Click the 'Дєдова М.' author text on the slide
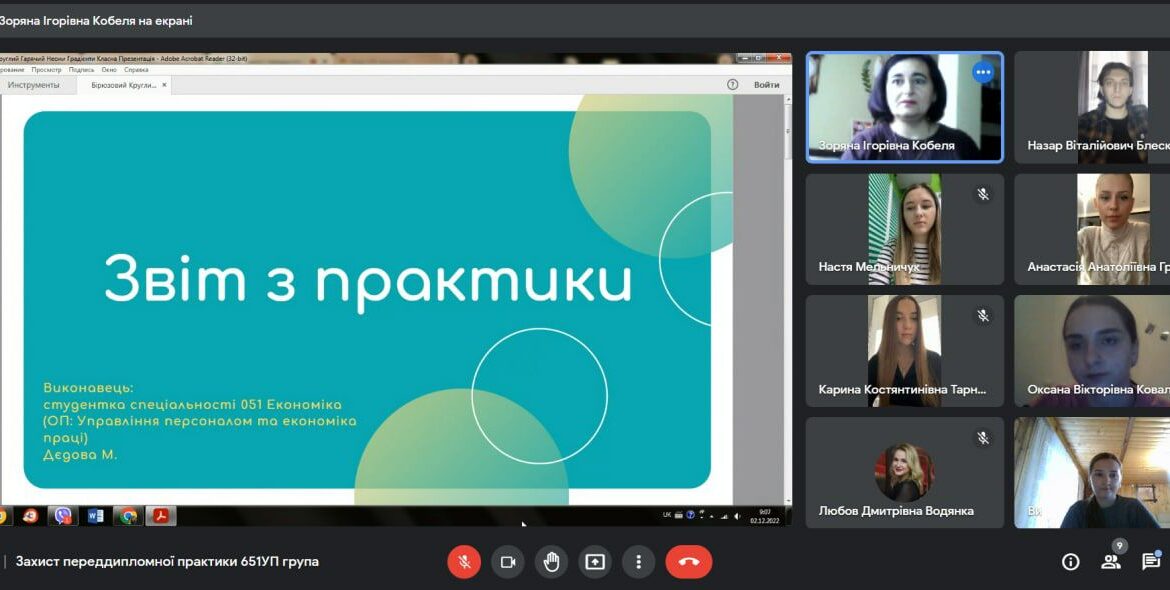The image size is (1170, 590). coord(80,454)
